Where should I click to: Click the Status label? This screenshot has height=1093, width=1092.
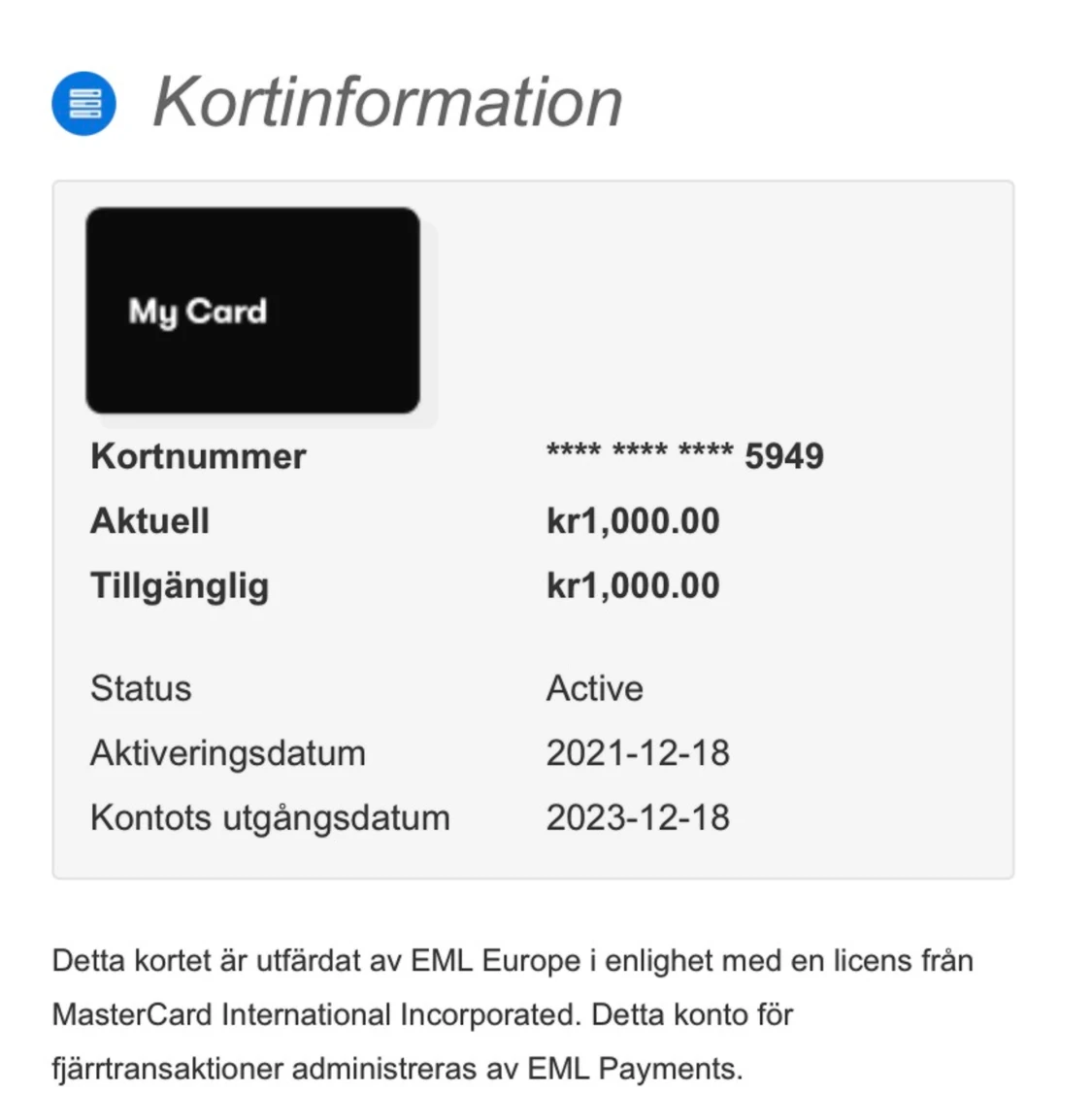tap(141, 688)
